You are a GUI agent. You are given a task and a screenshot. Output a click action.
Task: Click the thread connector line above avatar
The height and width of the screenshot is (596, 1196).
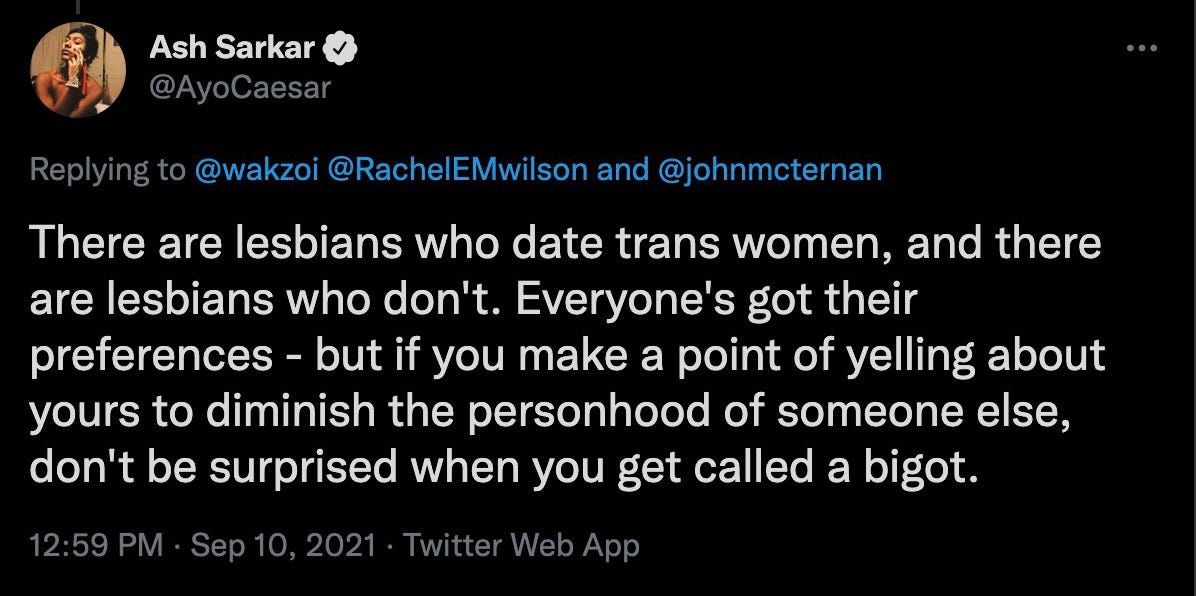point(78,6)
